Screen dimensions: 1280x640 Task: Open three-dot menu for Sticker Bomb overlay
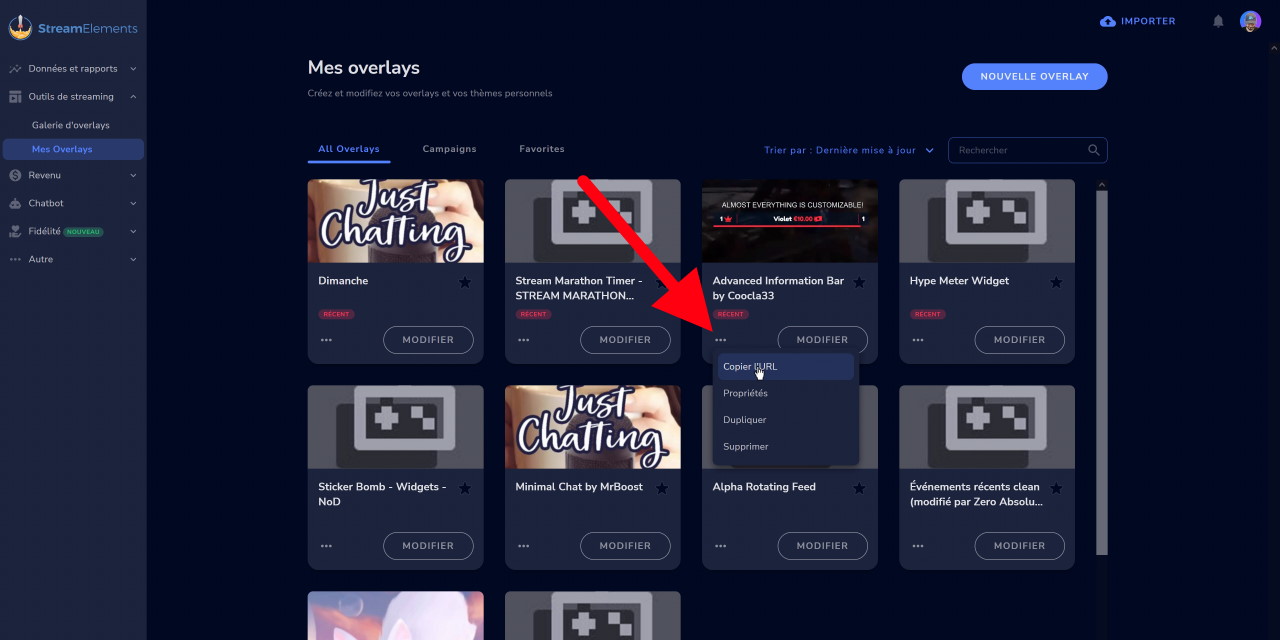tap(326, 546)
